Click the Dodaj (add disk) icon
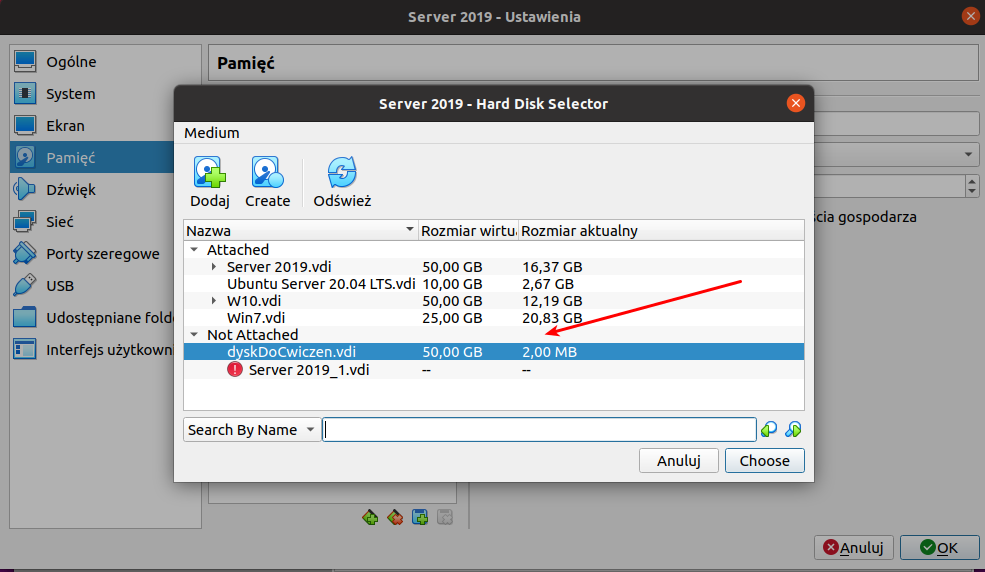The height and width of the screenshot is (572, 985). (209, 173)
